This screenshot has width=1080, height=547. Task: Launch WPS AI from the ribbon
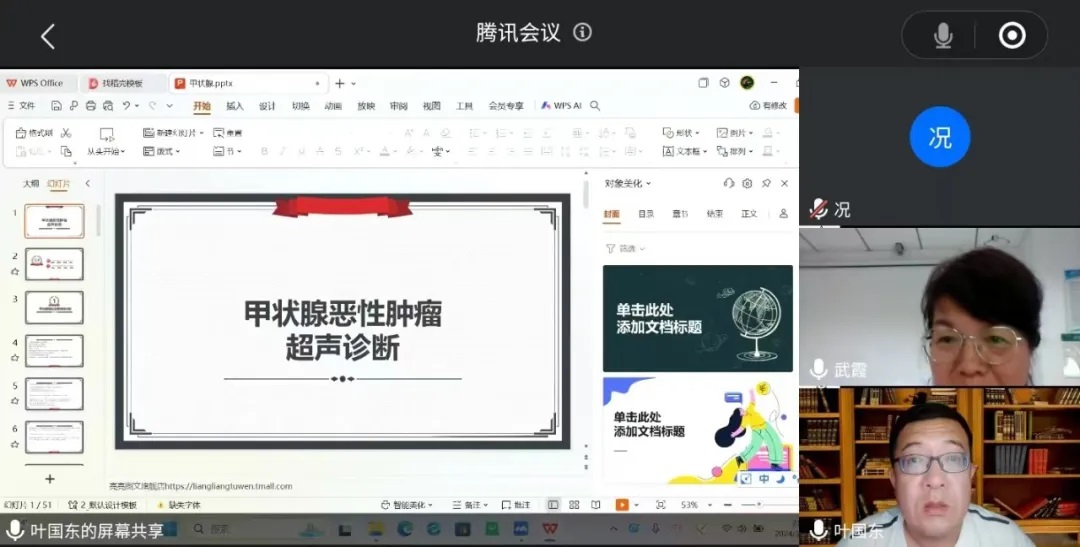tap(561, 105)
